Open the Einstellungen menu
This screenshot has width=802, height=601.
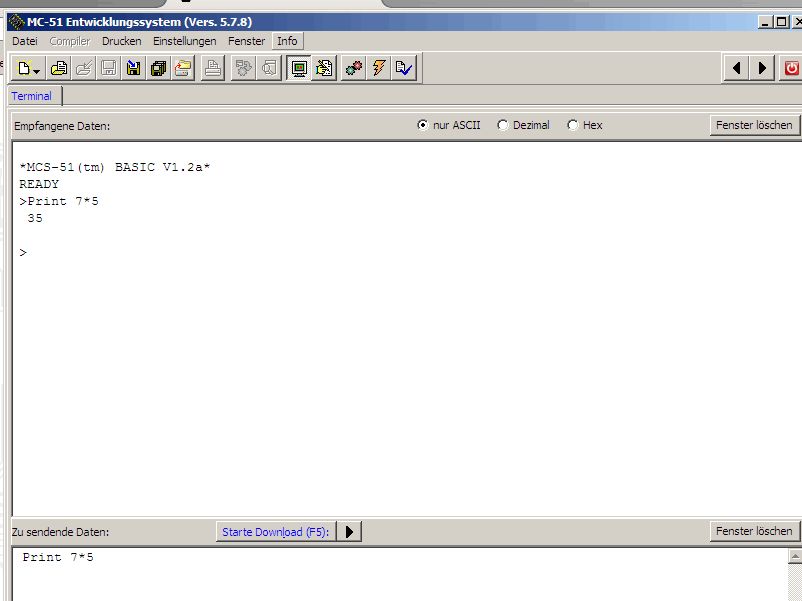185,41
